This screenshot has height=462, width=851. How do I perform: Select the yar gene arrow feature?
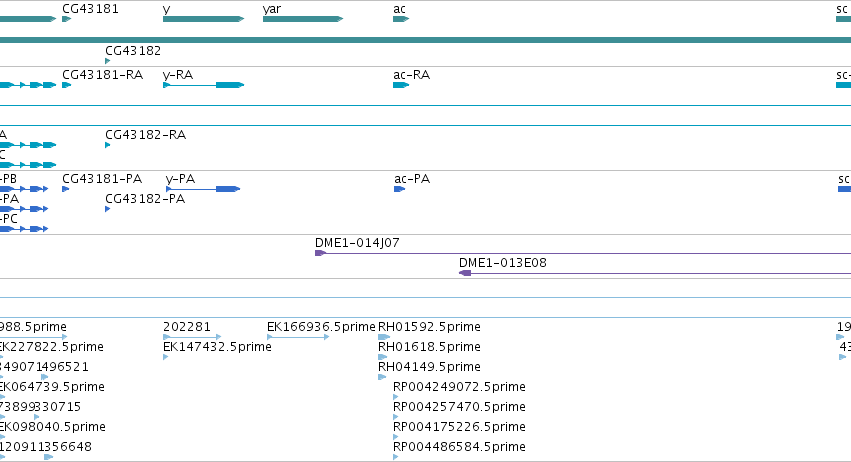(303, 19)
